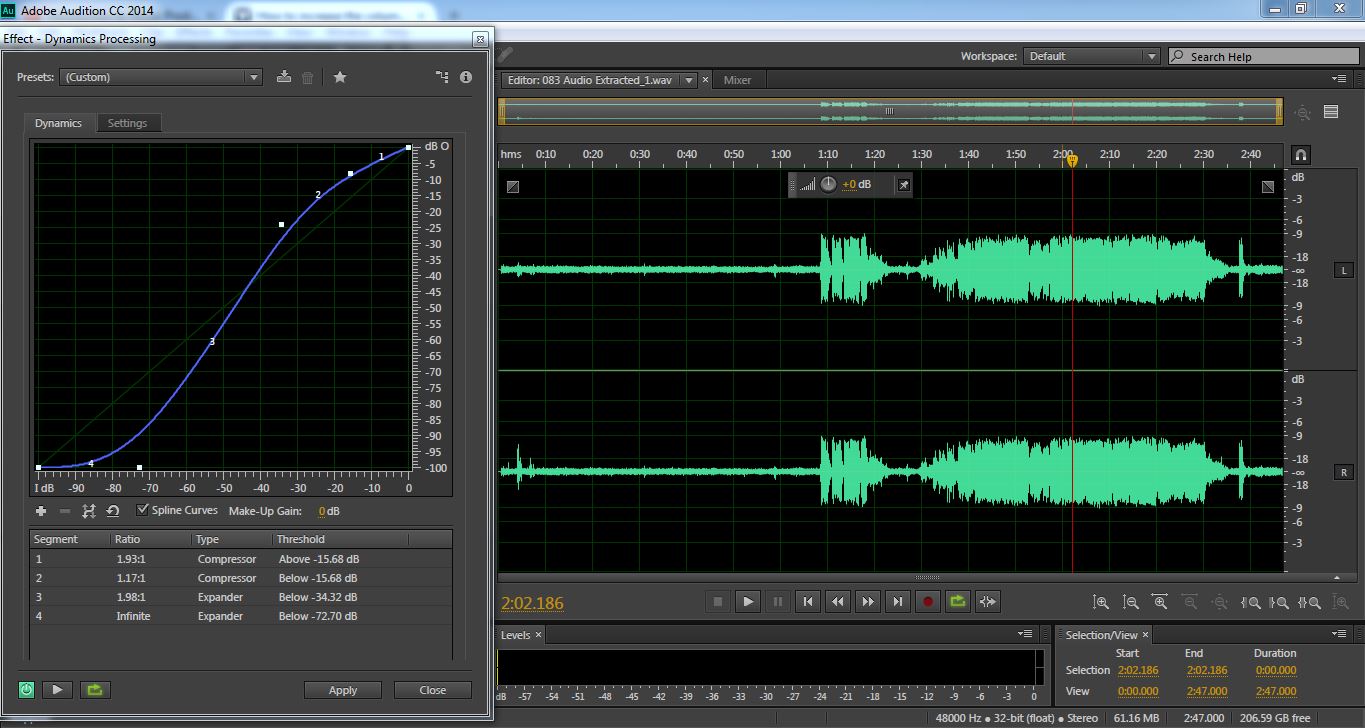Switch to the Mixer tab
The height and width of the screenshot is (728, 1365).
coord(737,80)
